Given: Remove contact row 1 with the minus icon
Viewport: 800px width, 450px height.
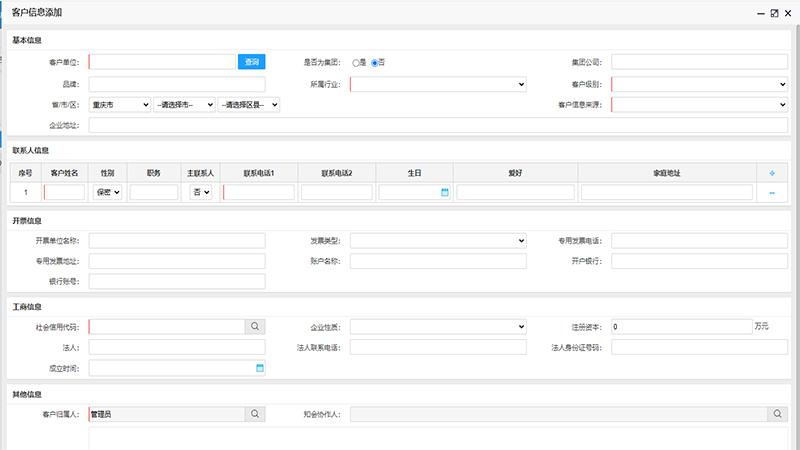Looking at the screenshot, I should click(x=772, y=193).
